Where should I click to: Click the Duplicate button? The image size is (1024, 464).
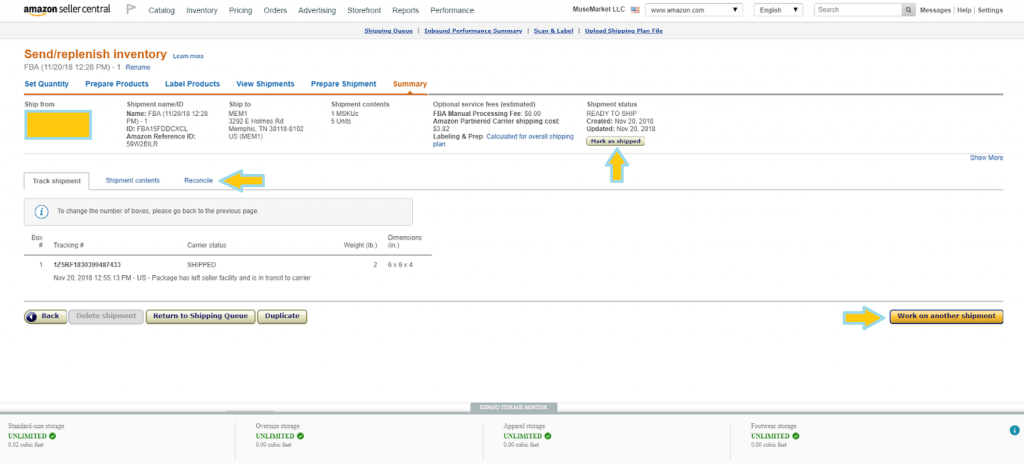282,316
